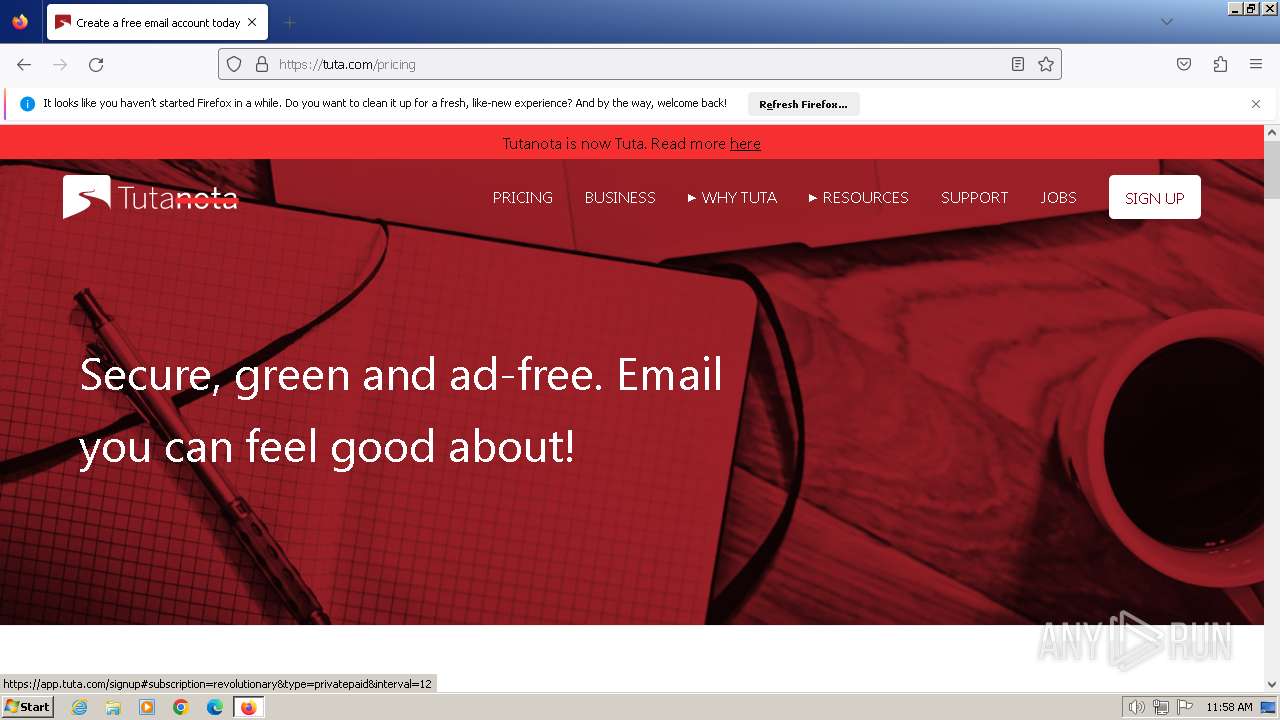Click the Firefox logo in title bar

coord(20,22)
